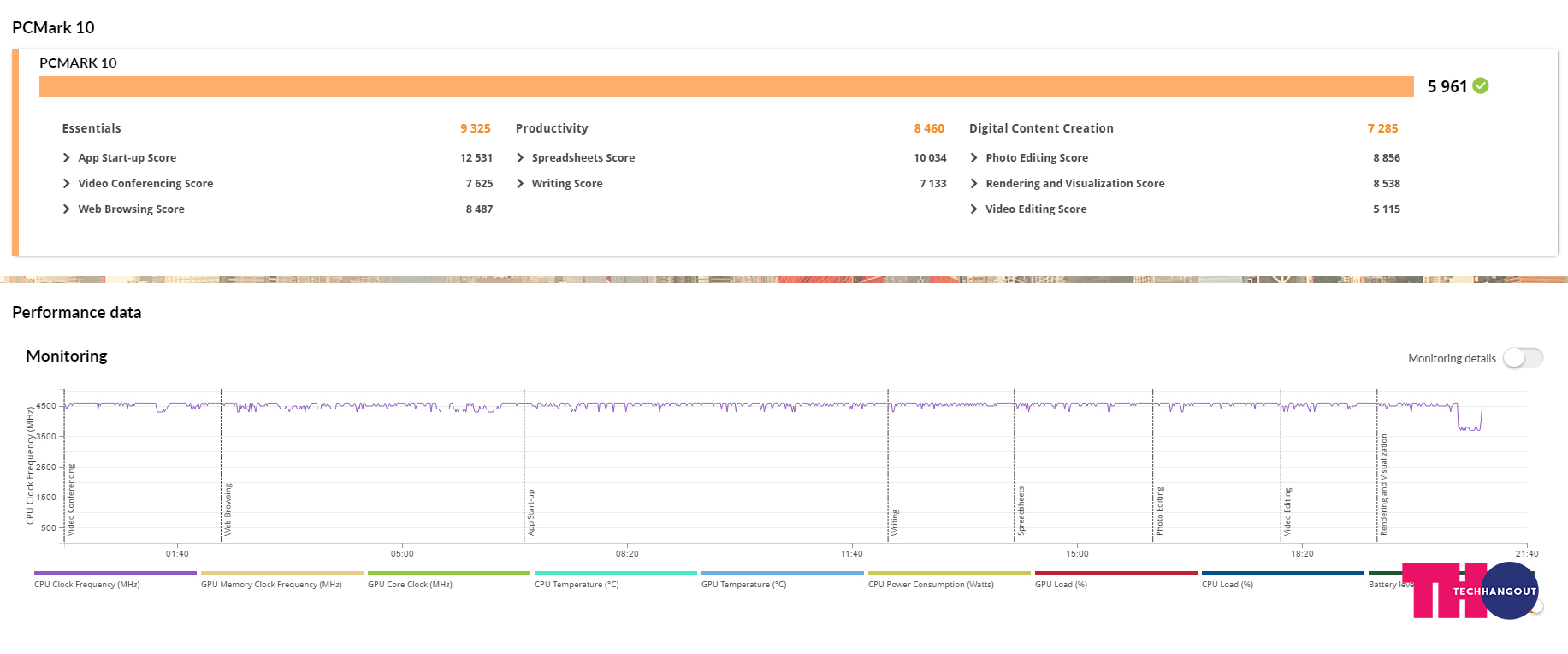Click the orange PCMark 10 score bar
The width and height of the screenshot is (1568, 654).
(726, 86)
